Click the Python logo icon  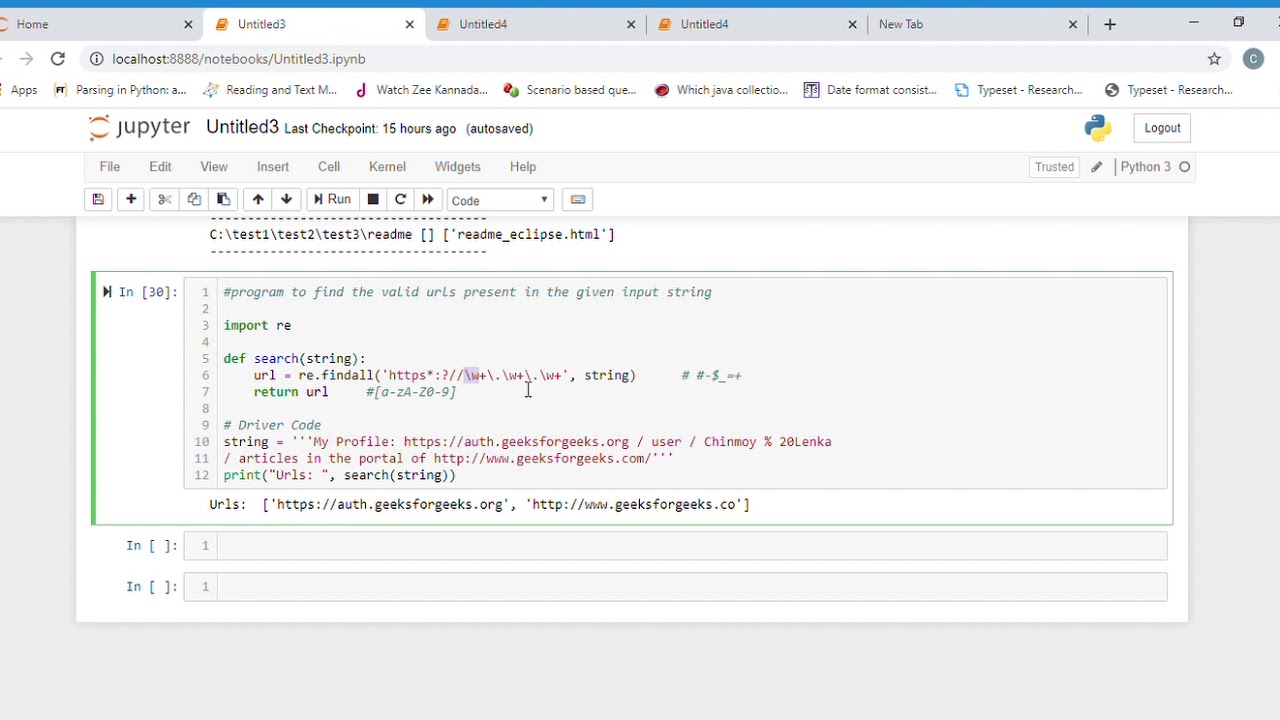click(x=1098, y=128)
